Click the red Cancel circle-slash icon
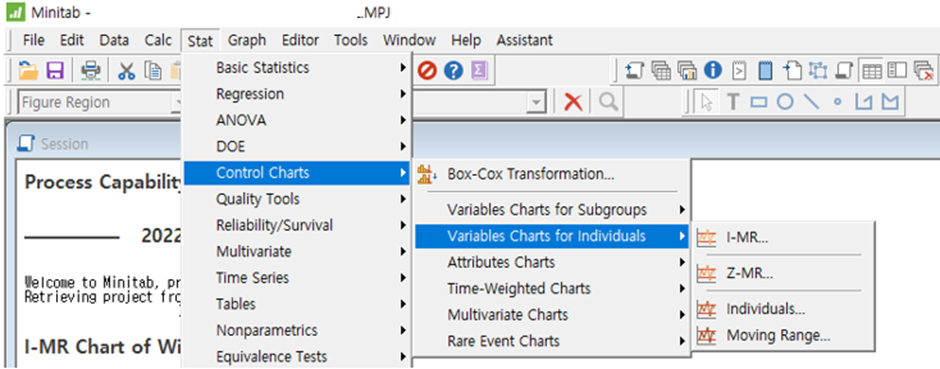940x369 pixels. click(x=427, y=72)
